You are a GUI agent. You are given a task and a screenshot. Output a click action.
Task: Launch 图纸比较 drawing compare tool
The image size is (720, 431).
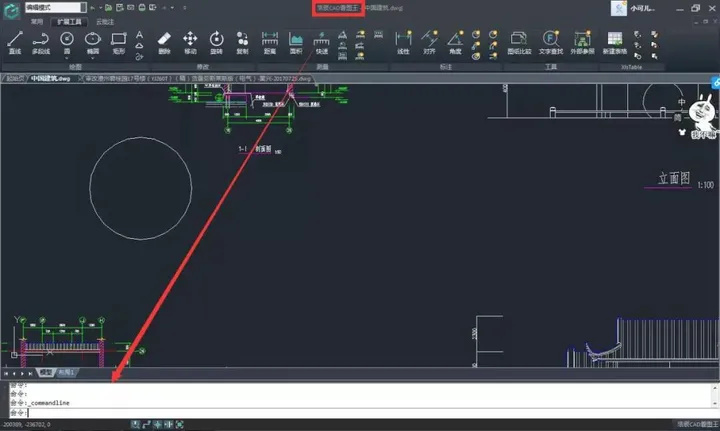pyautogui.click(x=519, y=43)
